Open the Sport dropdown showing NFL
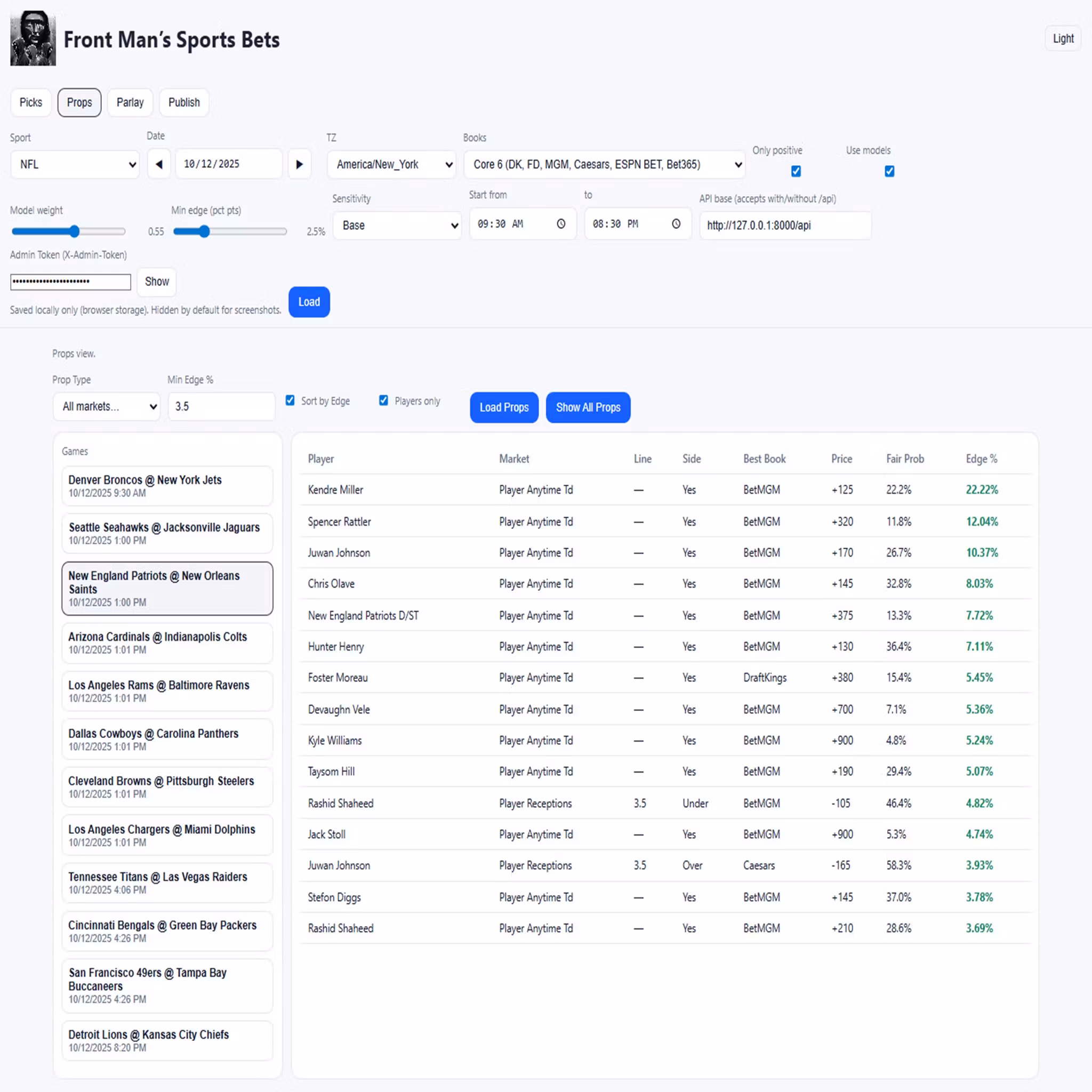Screen dimensions: 1092x1092 click(75, 164)
